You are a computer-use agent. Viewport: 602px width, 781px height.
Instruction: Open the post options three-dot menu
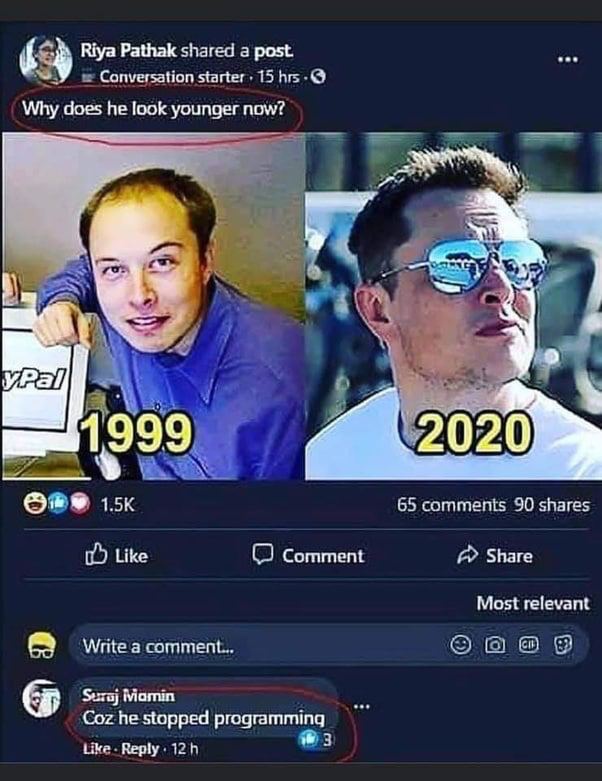(568, 59)
